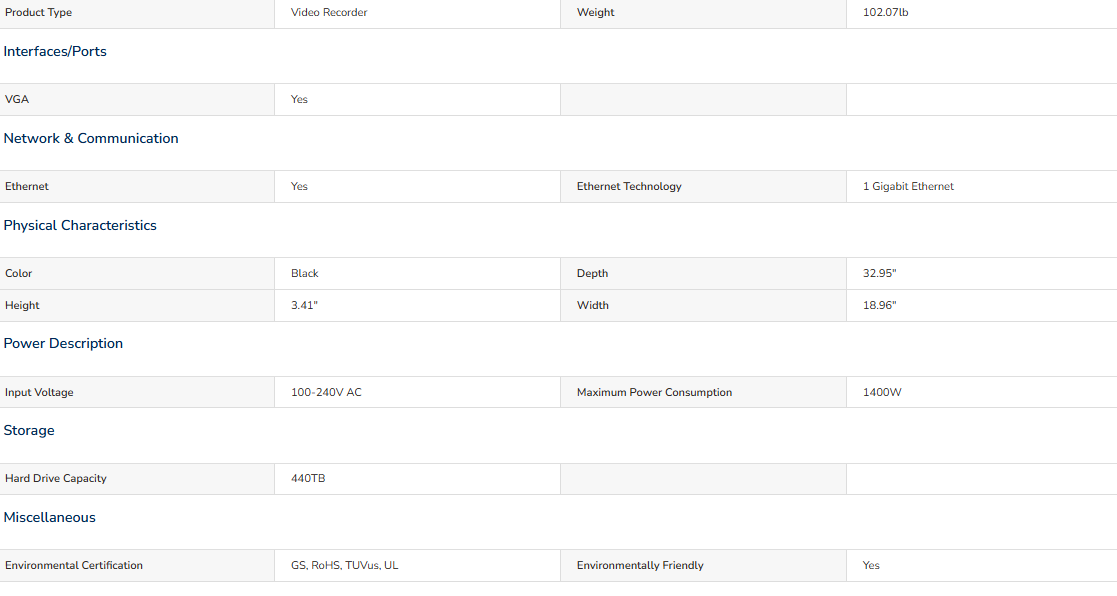The width and height of the screenshot is (1117, 596).
Task: Click the 3.41" height value
Action: [304, 305]
